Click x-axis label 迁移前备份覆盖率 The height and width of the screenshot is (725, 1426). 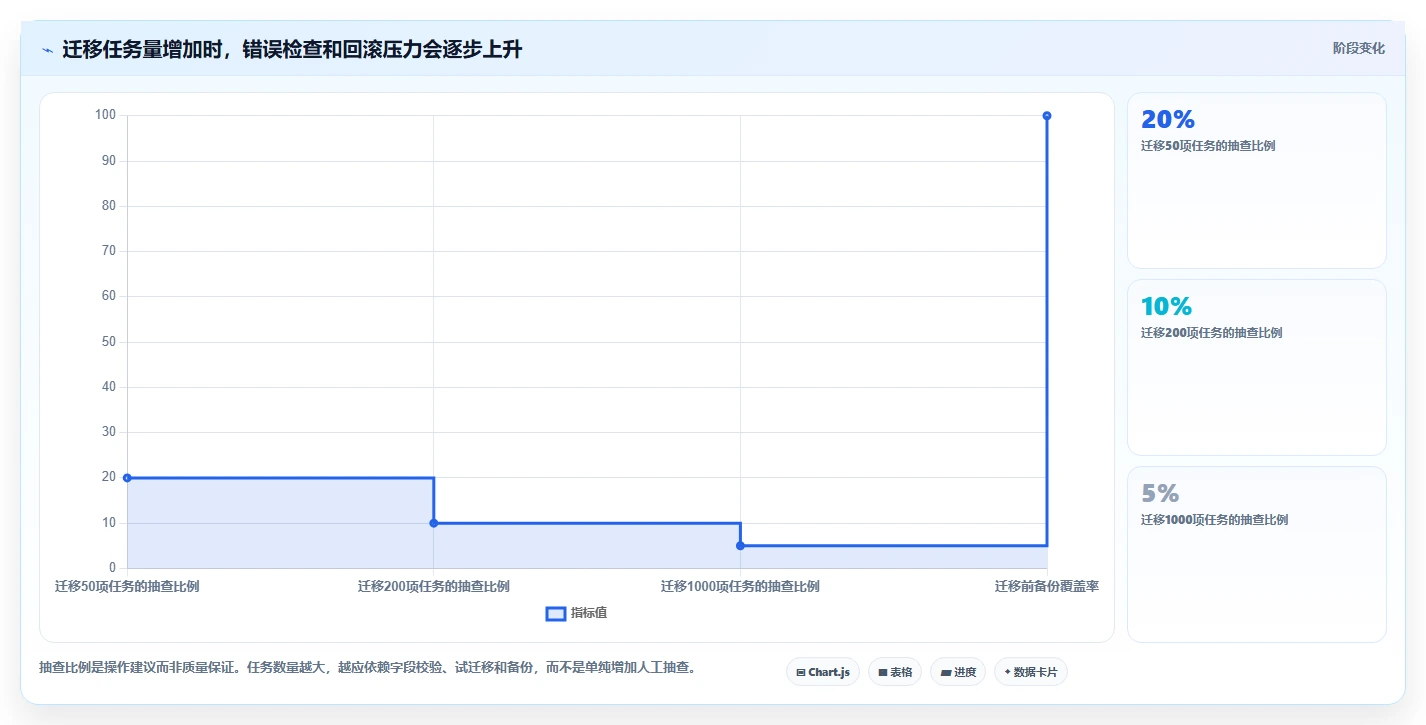[1047, 586]
